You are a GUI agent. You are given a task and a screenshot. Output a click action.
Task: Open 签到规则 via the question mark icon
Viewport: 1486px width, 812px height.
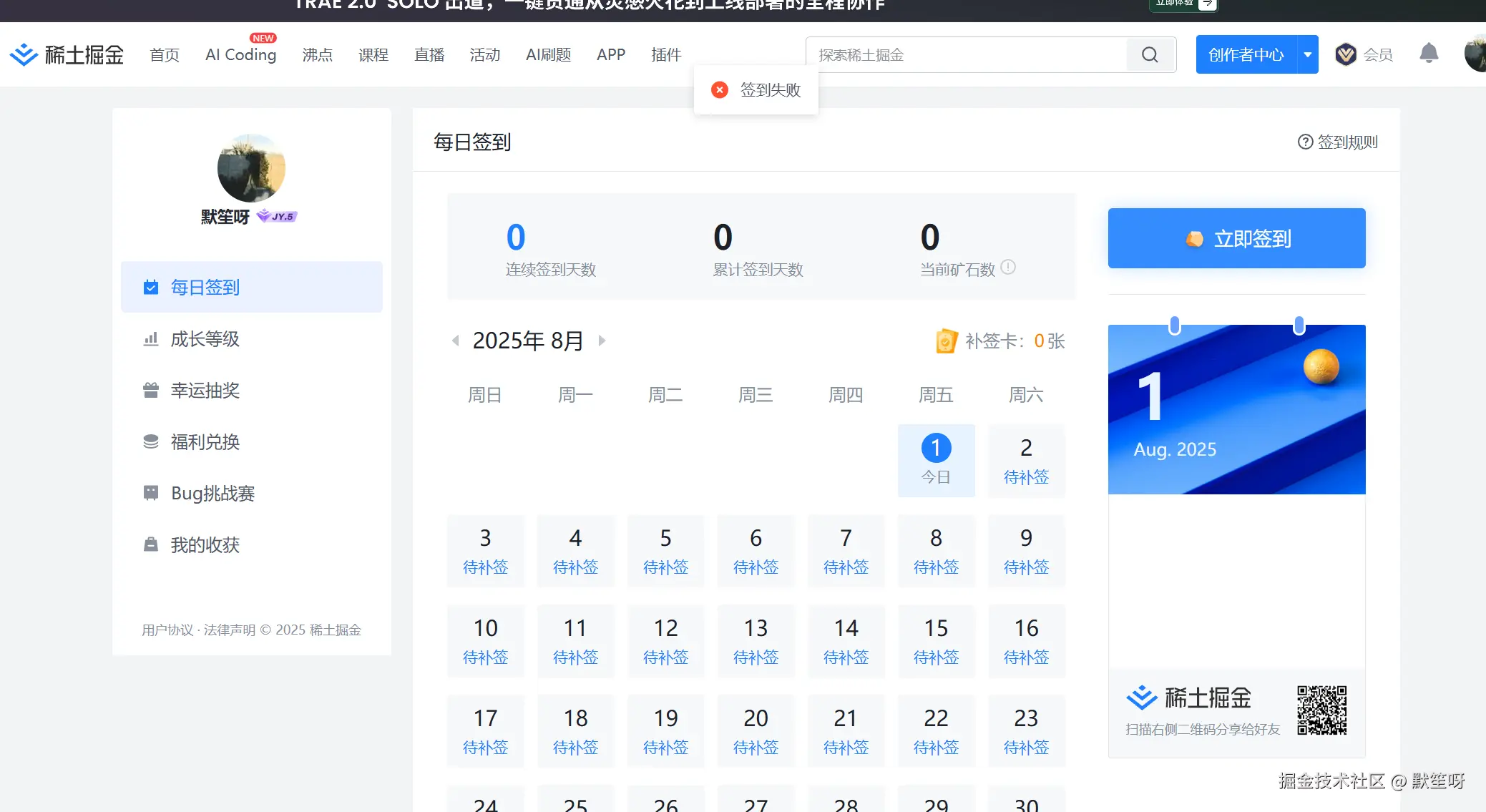coord(1306,142)
